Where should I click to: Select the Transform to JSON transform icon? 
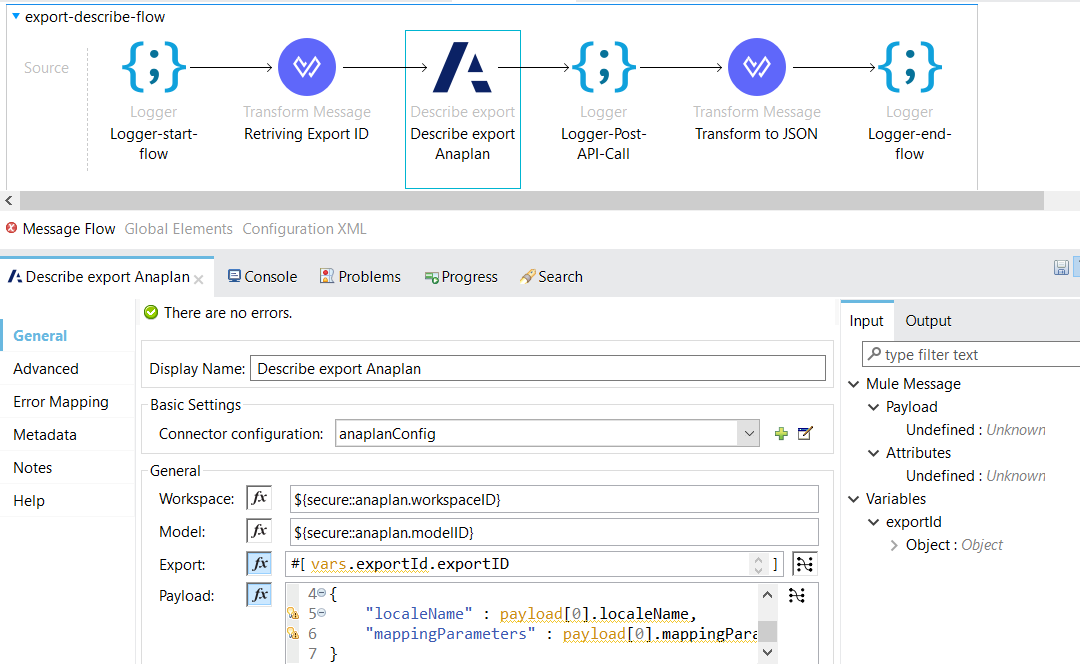(756, 67)
